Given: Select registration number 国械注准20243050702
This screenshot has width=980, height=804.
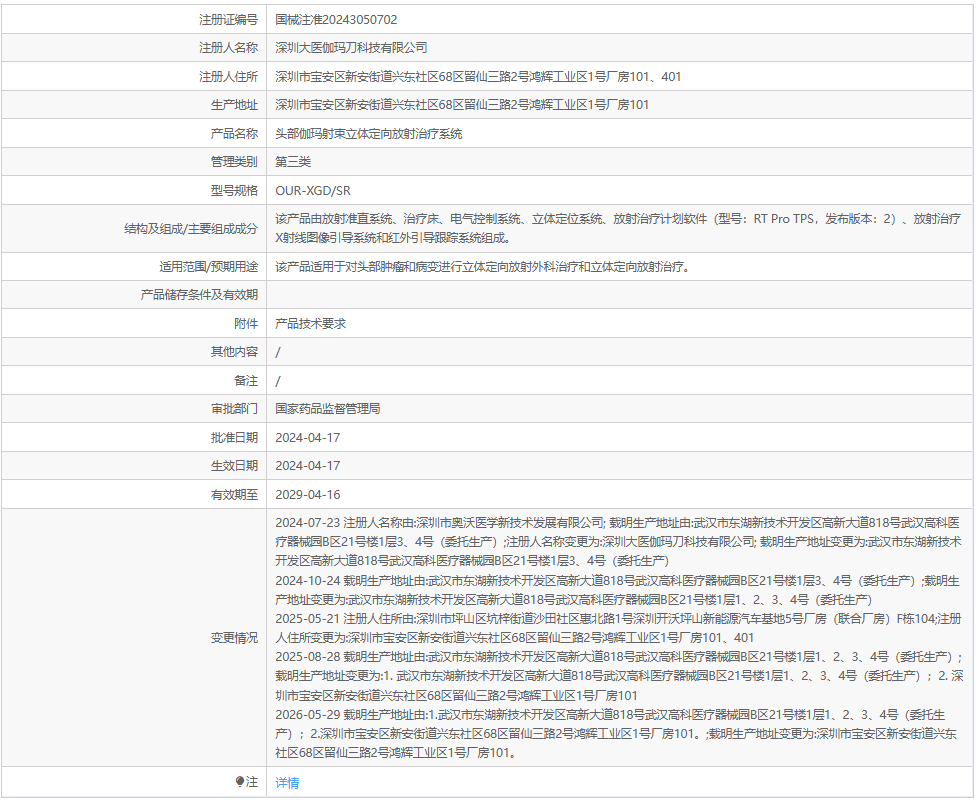Looking at the screenshot, I should pyautogui.click(x=336, y=19).
